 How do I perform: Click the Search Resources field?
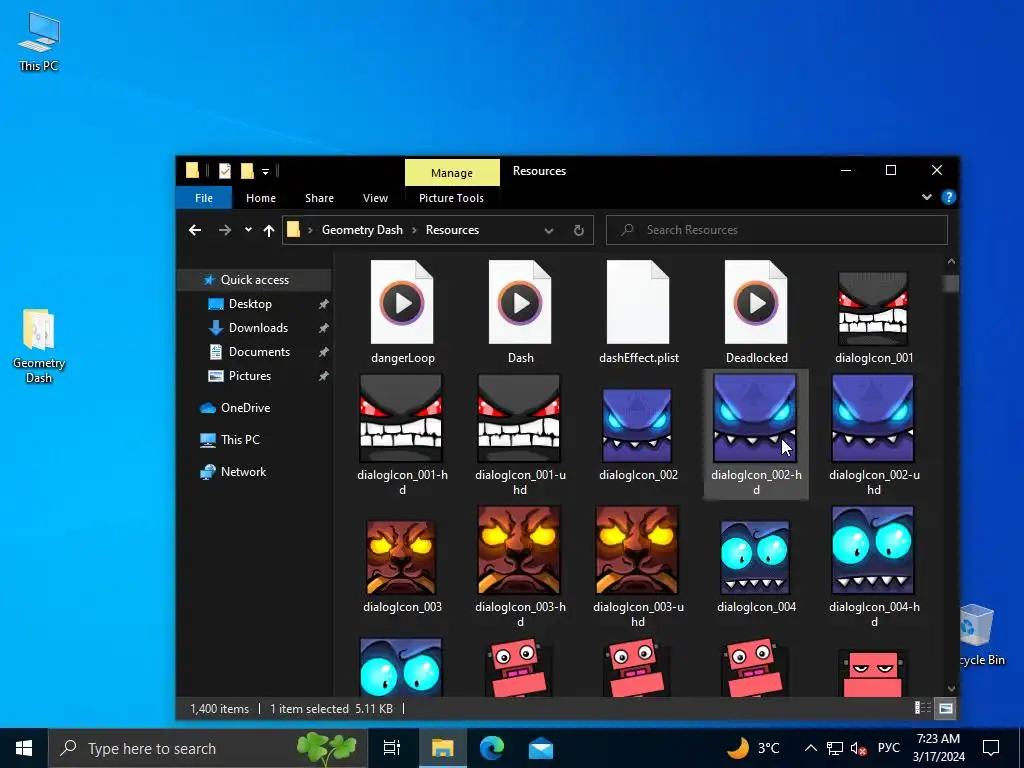coord(776,230)
